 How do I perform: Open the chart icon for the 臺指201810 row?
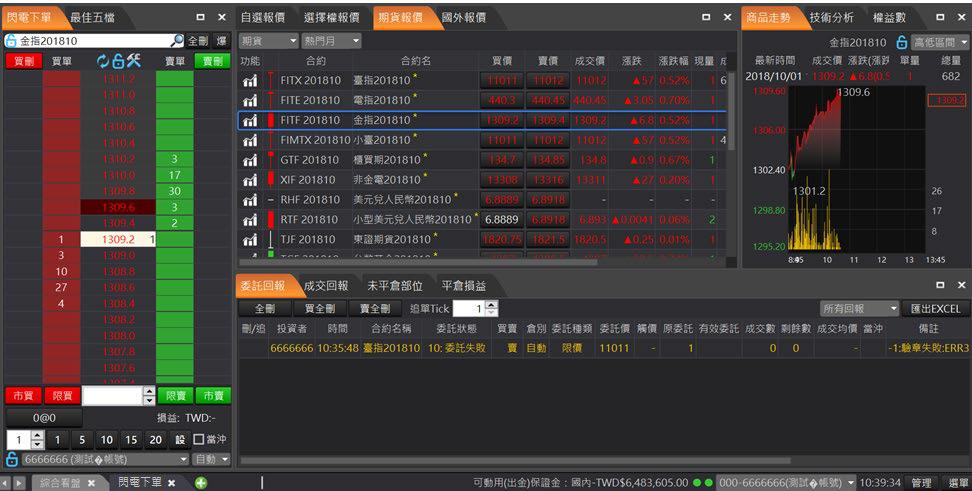[x=250, y=80]
